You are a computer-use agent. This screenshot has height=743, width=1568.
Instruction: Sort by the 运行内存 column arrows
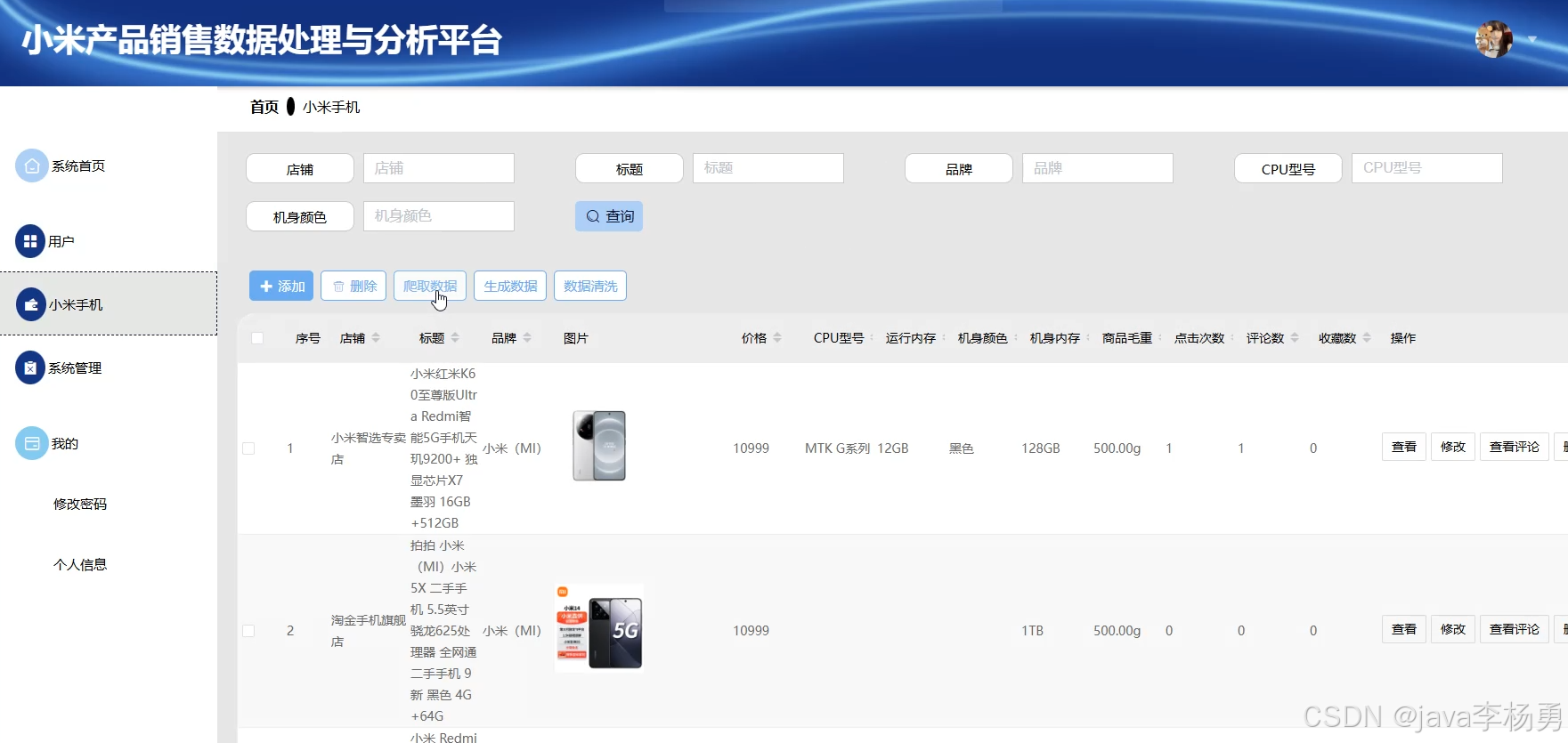(944, 338)
